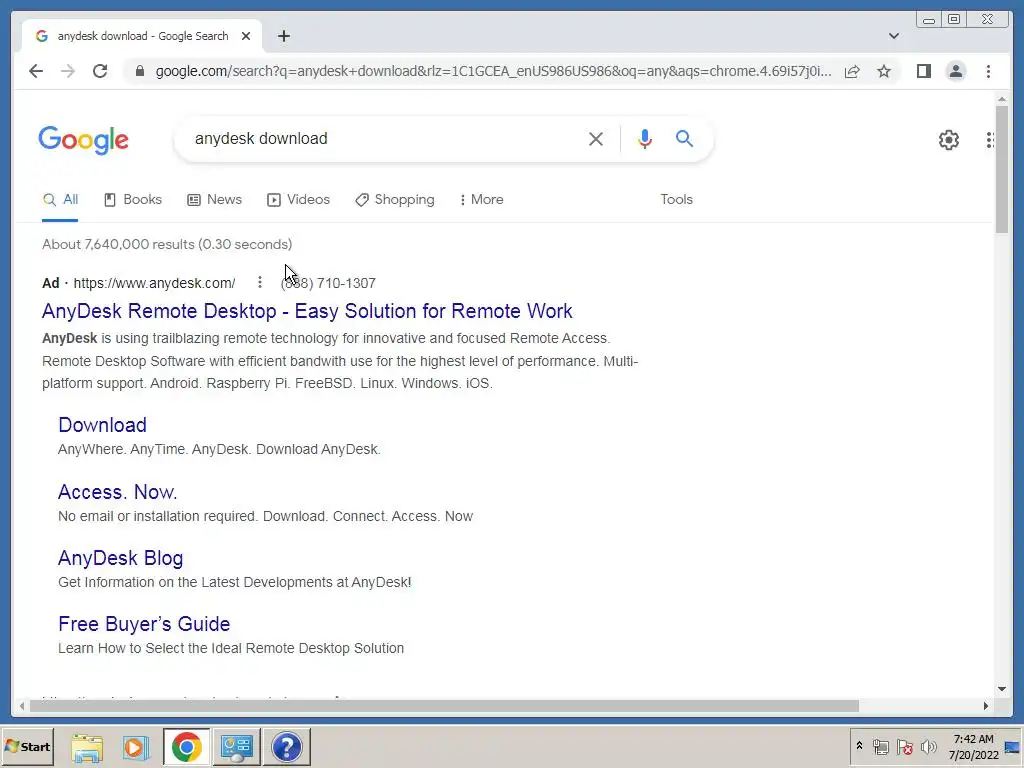Open the Windows Start menu
Screen dimensions: 1024x768
click(27, 746)
